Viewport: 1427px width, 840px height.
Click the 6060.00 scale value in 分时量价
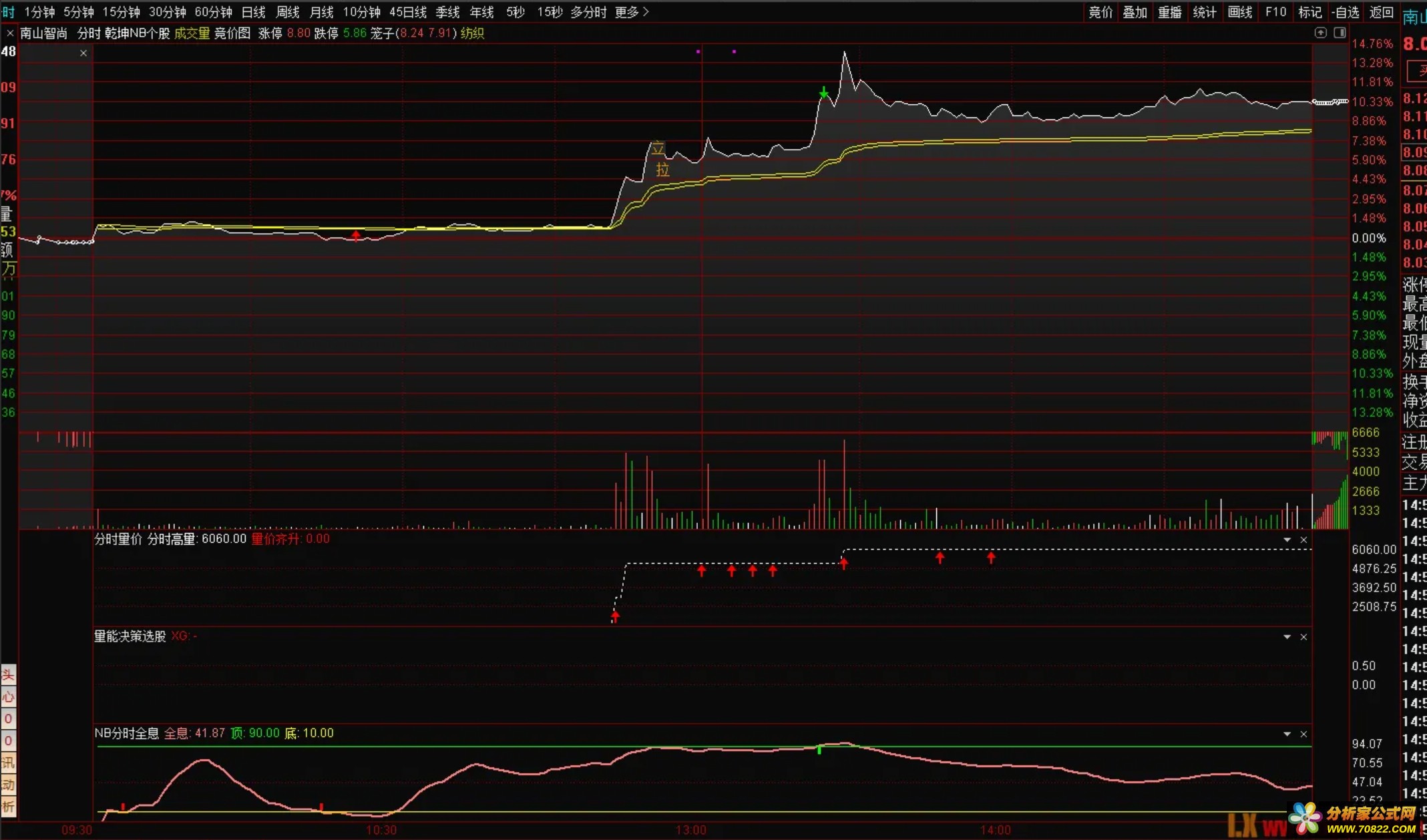pyautogui.click(x=1374, y=549)
